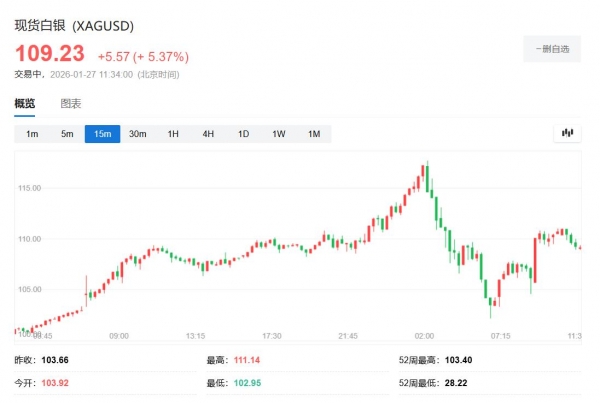The height and width of the screenshot is (403, 600).
Task: Select the 1m interval
Action: click(32, 134)
